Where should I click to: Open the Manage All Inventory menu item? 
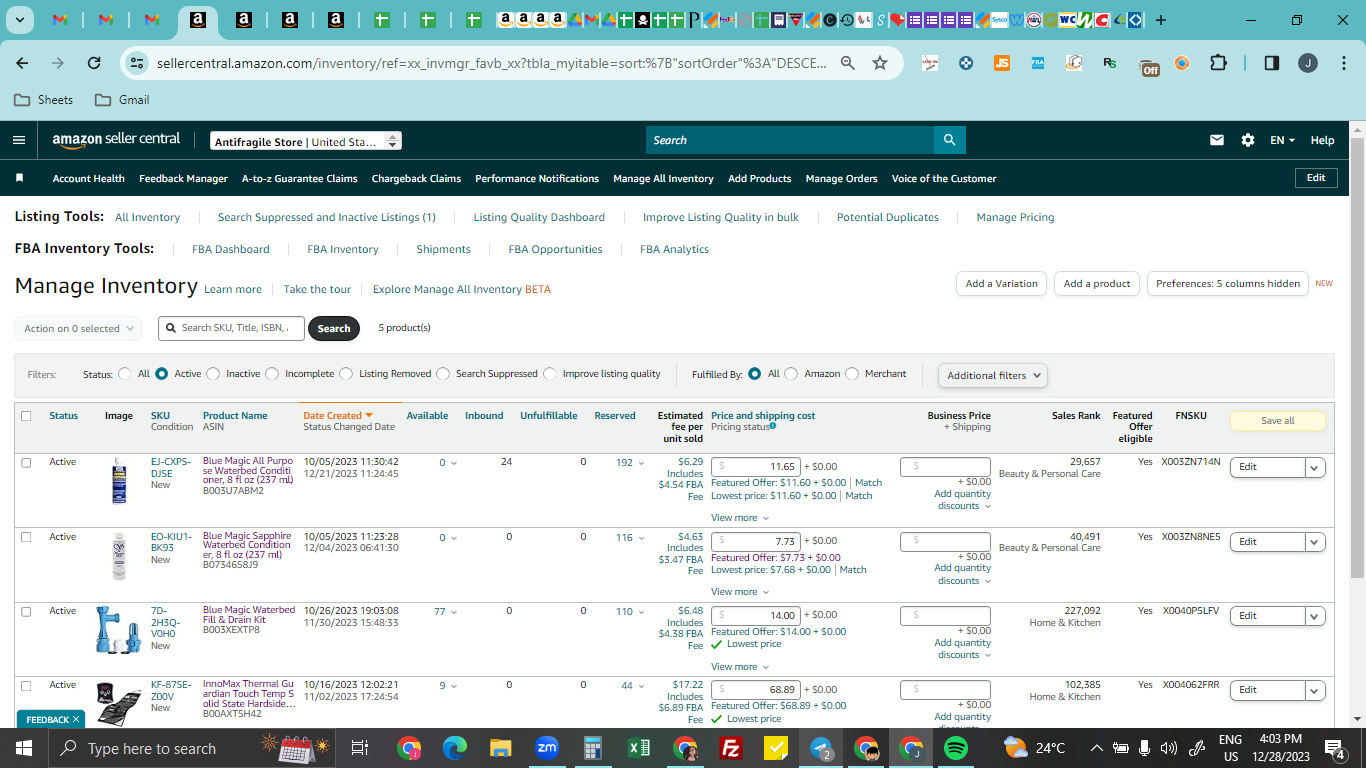(663, 178)
